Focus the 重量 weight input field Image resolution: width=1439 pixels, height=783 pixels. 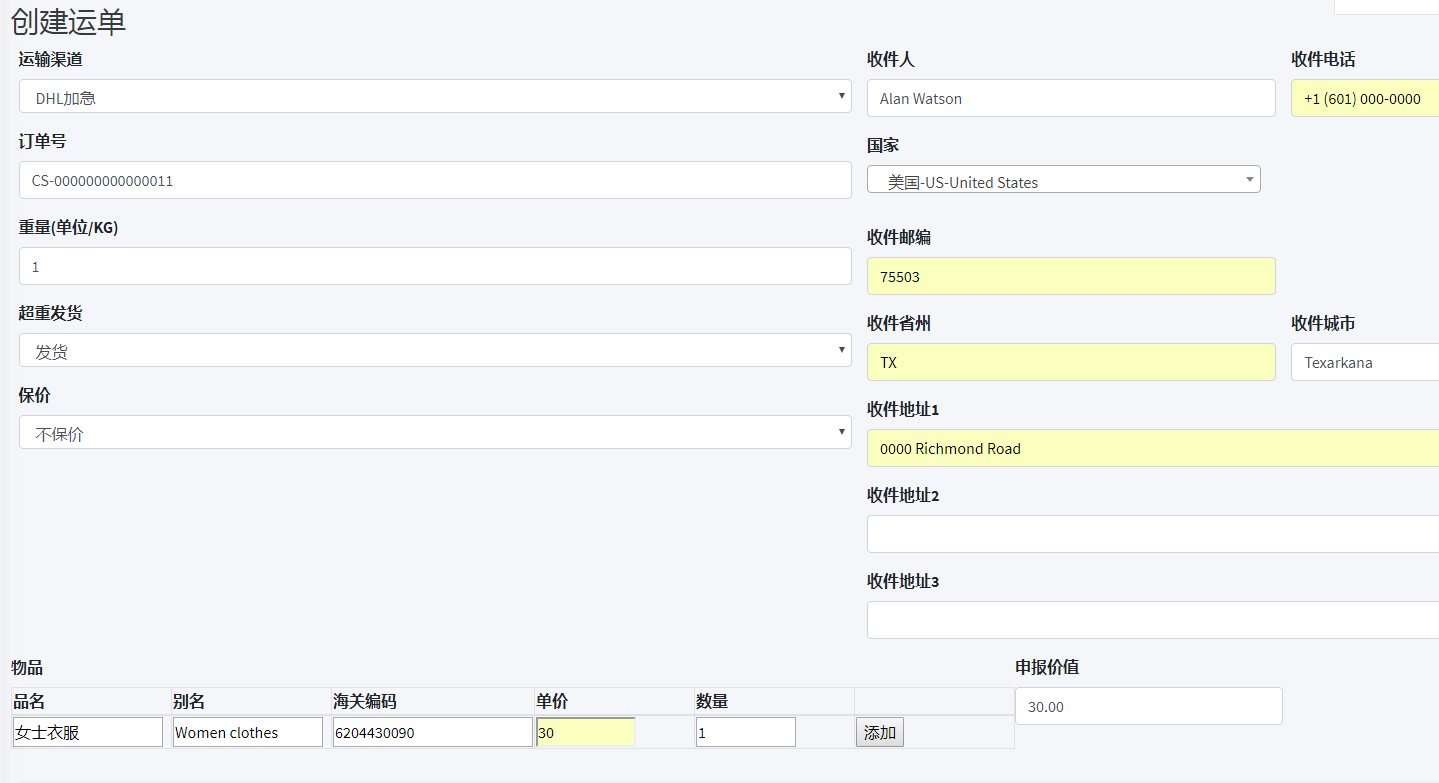435,267
